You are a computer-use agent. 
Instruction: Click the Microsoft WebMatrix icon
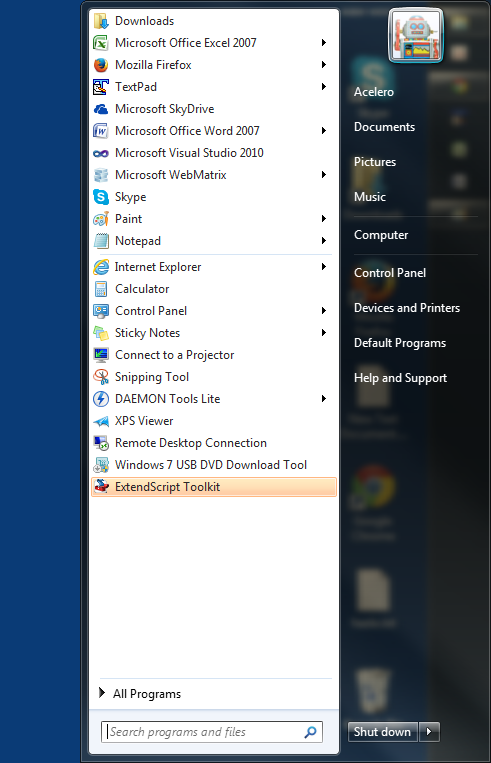click(x=101, y=175)
